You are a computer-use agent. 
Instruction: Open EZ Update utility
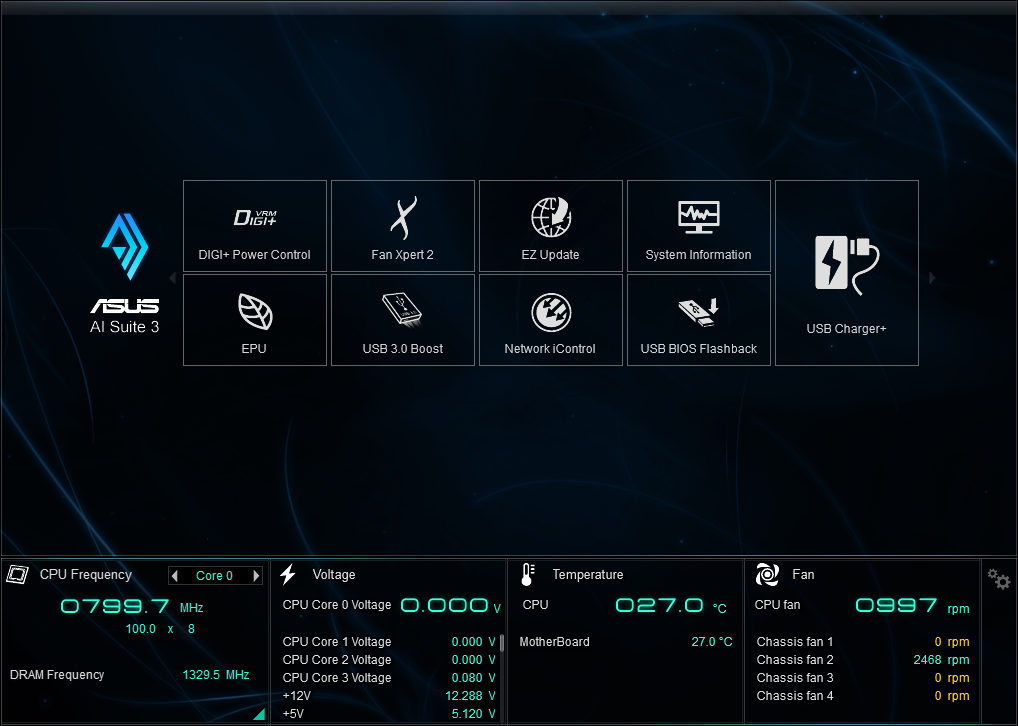click(x=551, y=226)
